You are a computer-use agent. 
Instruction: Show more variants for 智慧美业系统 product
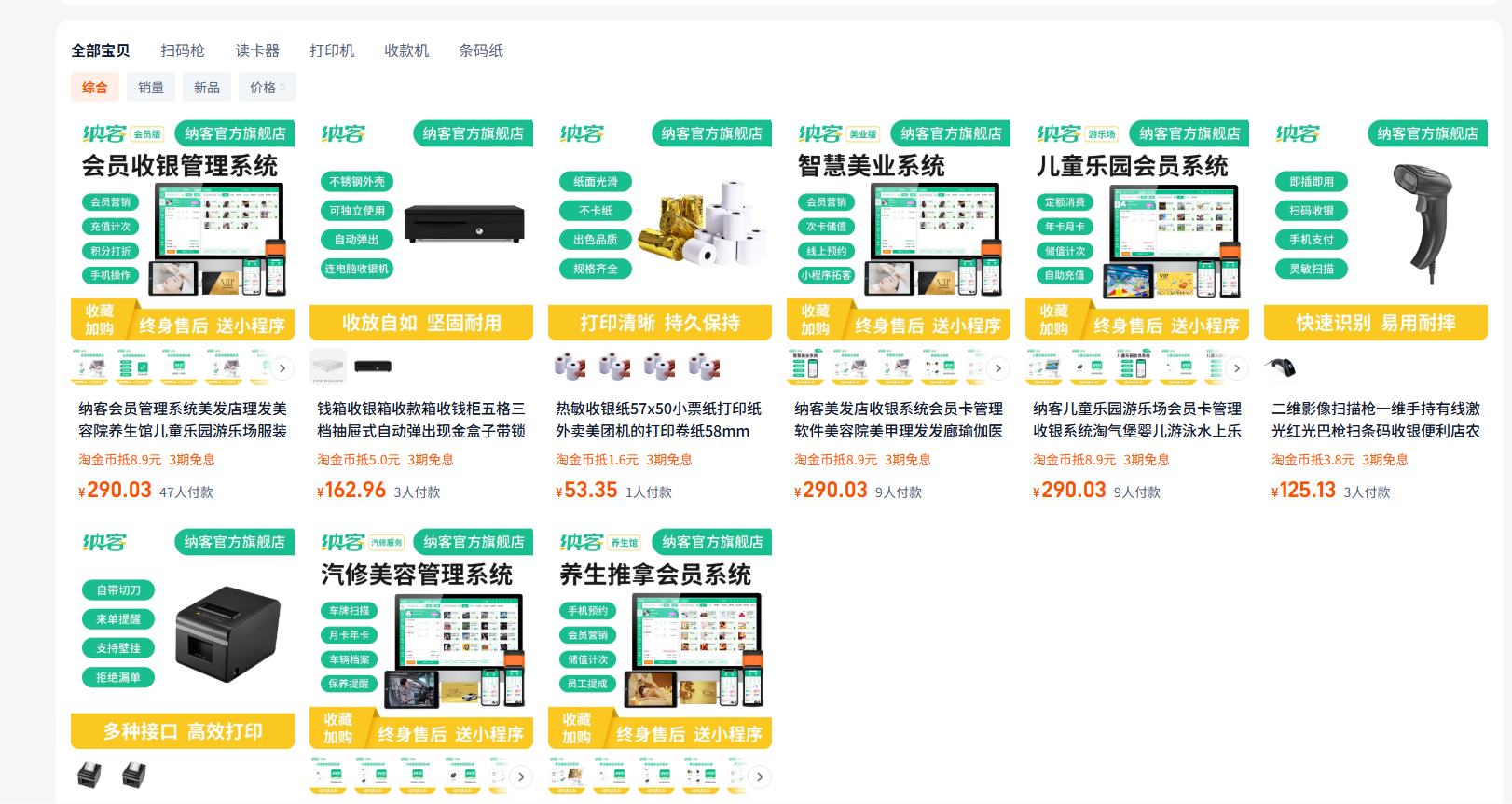coord(998,367)
